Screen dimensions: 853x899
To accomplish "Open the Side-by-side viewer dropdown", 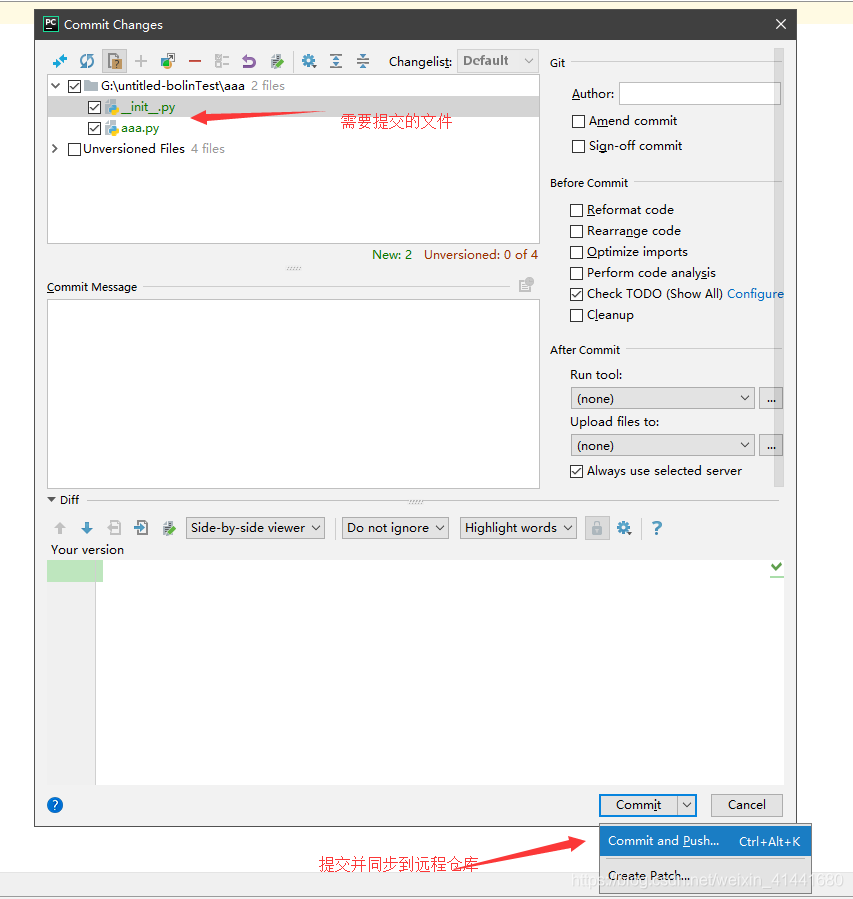I will click(255, 528).
